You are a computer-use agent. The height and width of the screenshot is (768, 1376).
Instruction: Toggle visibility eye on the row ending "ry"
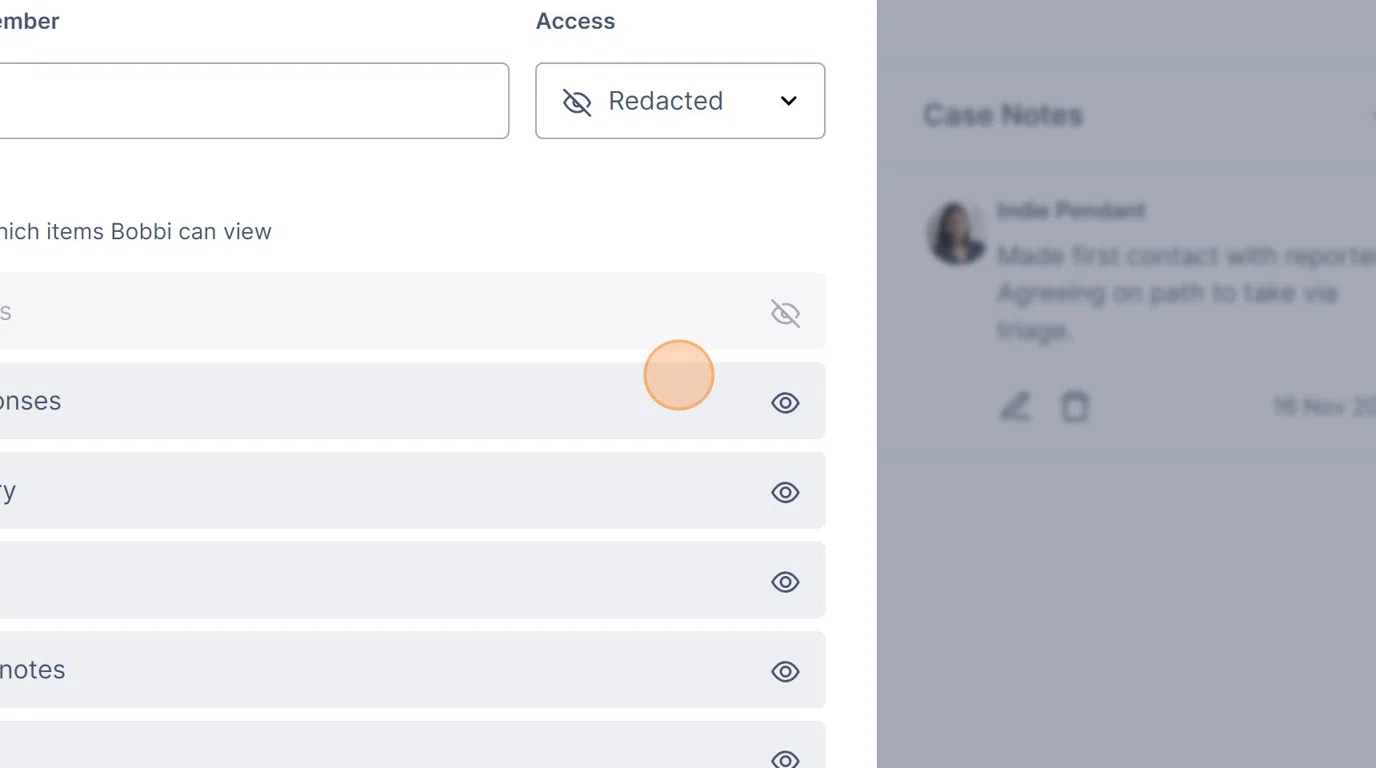point(786,492)
